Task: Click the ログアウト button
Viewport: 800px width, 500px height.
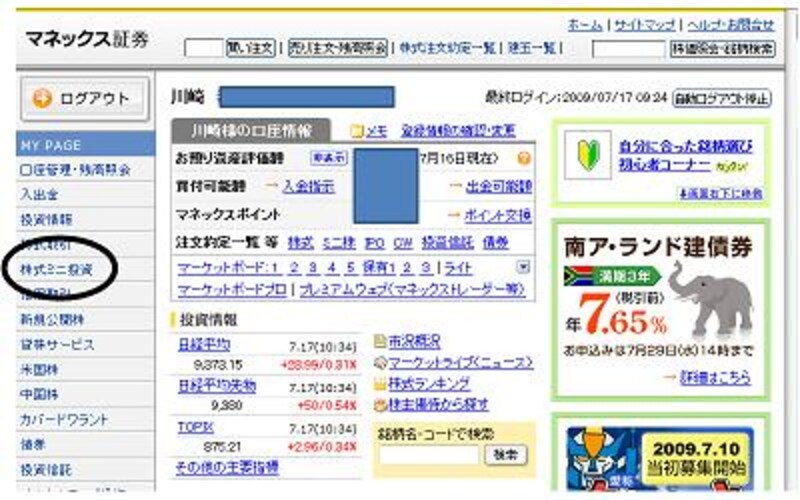Action: click(x=85, y=98)
